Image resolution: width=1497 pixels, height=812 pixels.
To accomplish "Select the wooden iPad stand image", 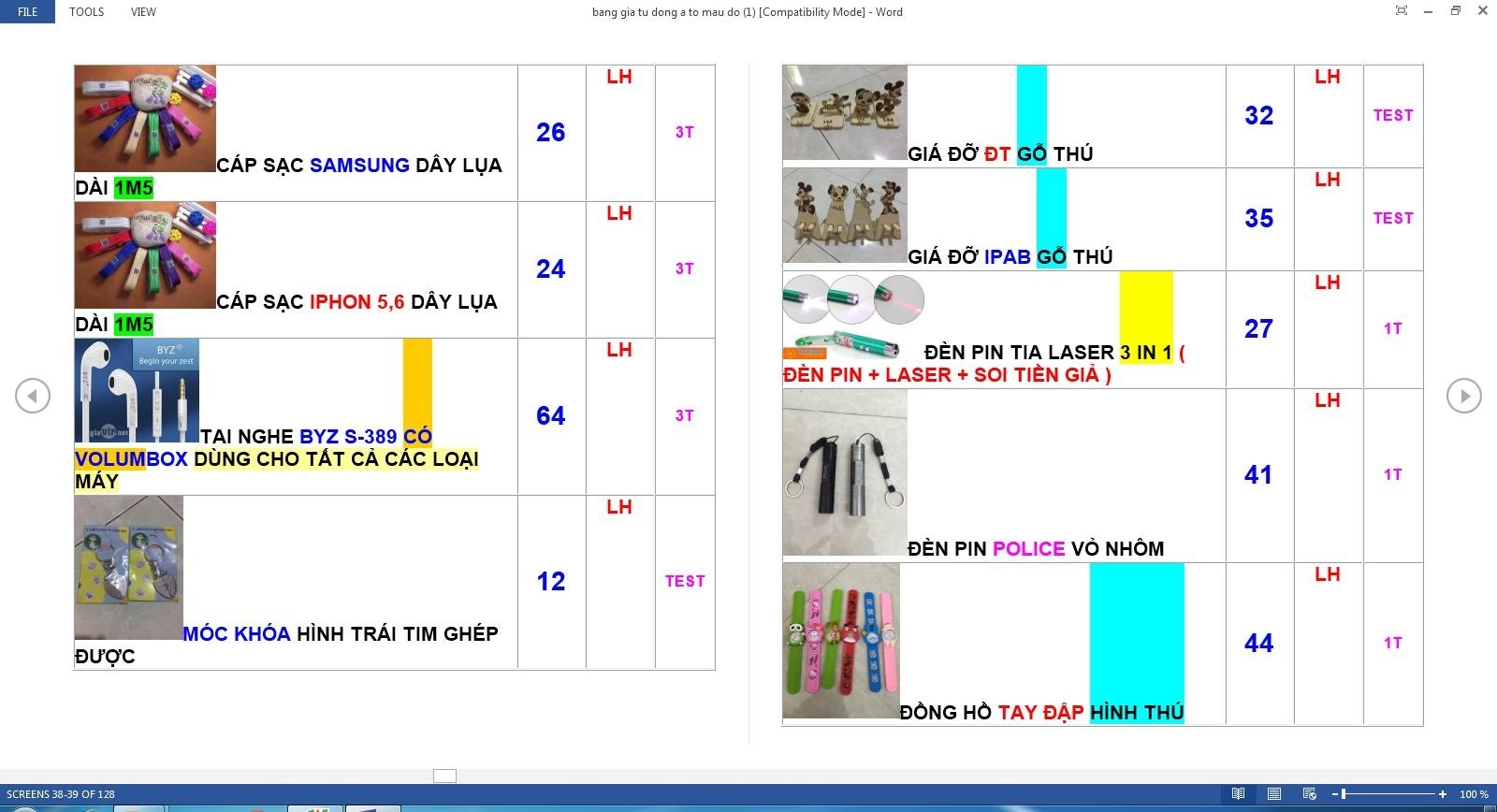I will click(845, 216).
